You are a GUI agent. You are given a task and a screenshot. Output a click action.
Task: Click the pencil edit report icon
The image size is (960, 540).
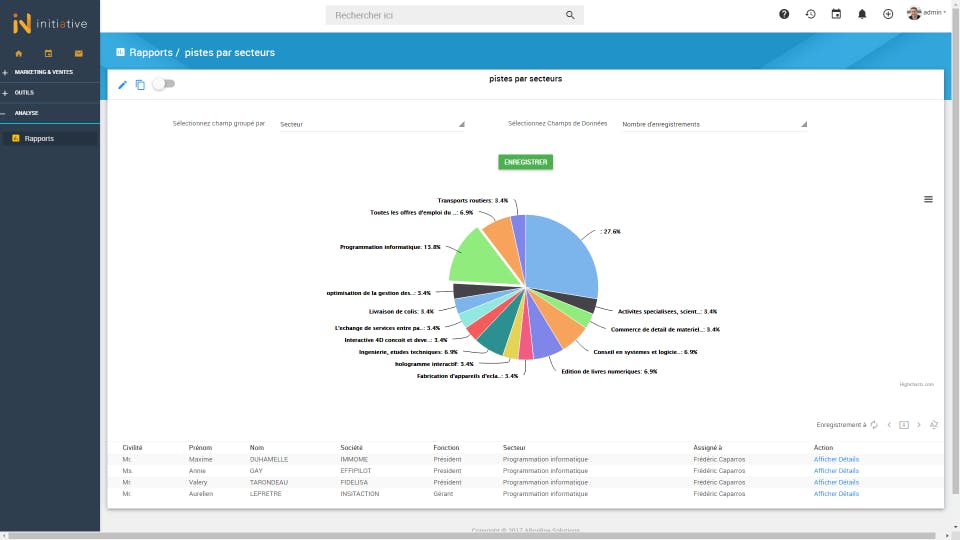coord(122,85)
